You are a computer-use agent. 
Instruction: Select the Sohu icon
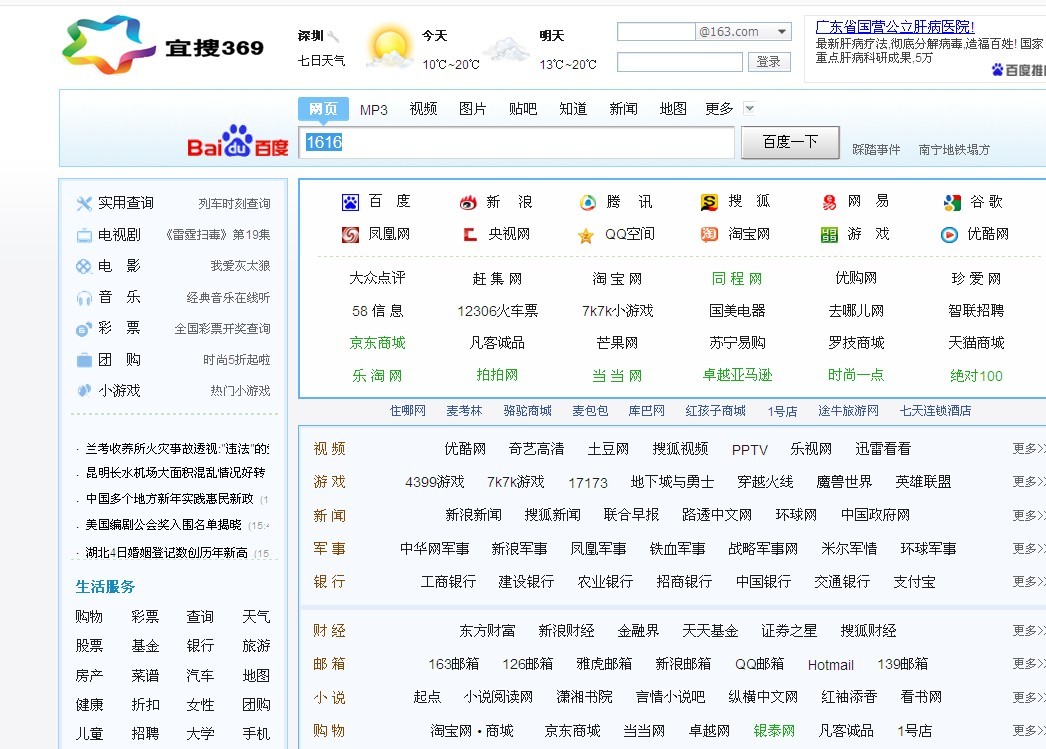click(709, 202)
